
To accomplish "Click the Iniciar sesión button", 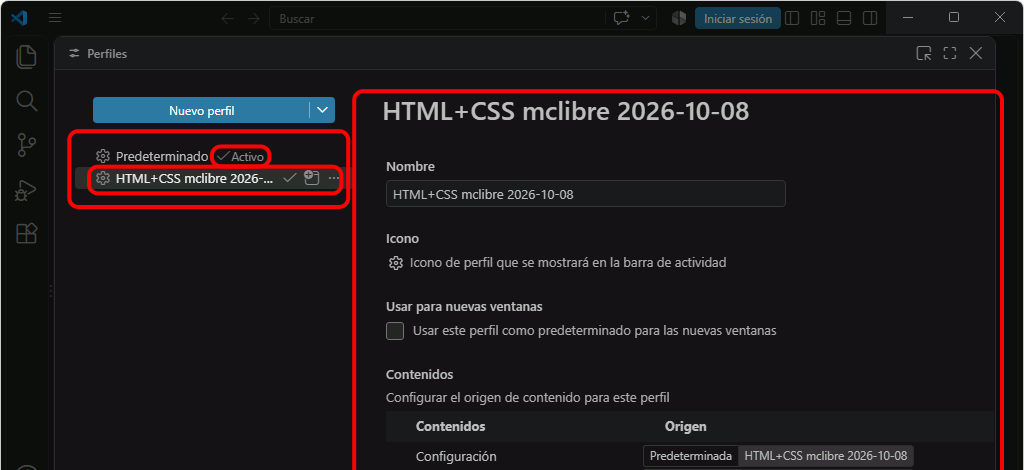I will pyautogui.click(x=738, y=18).
